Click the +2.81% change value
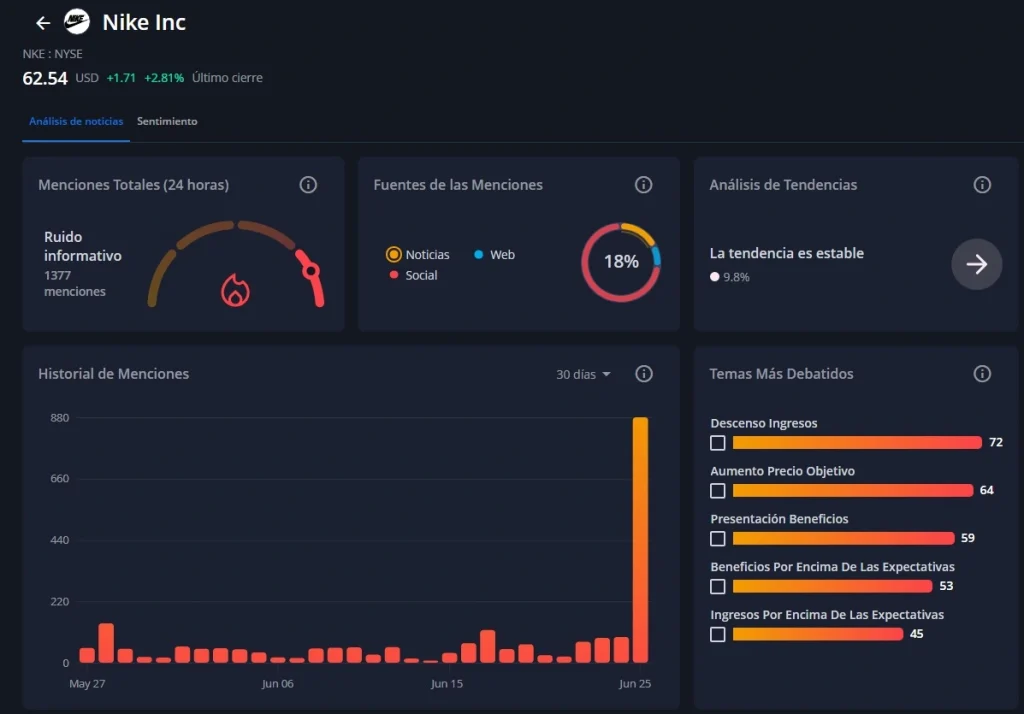Viewport: 1024px width, 714px height. pyautogui.click(x=164, y=78)
